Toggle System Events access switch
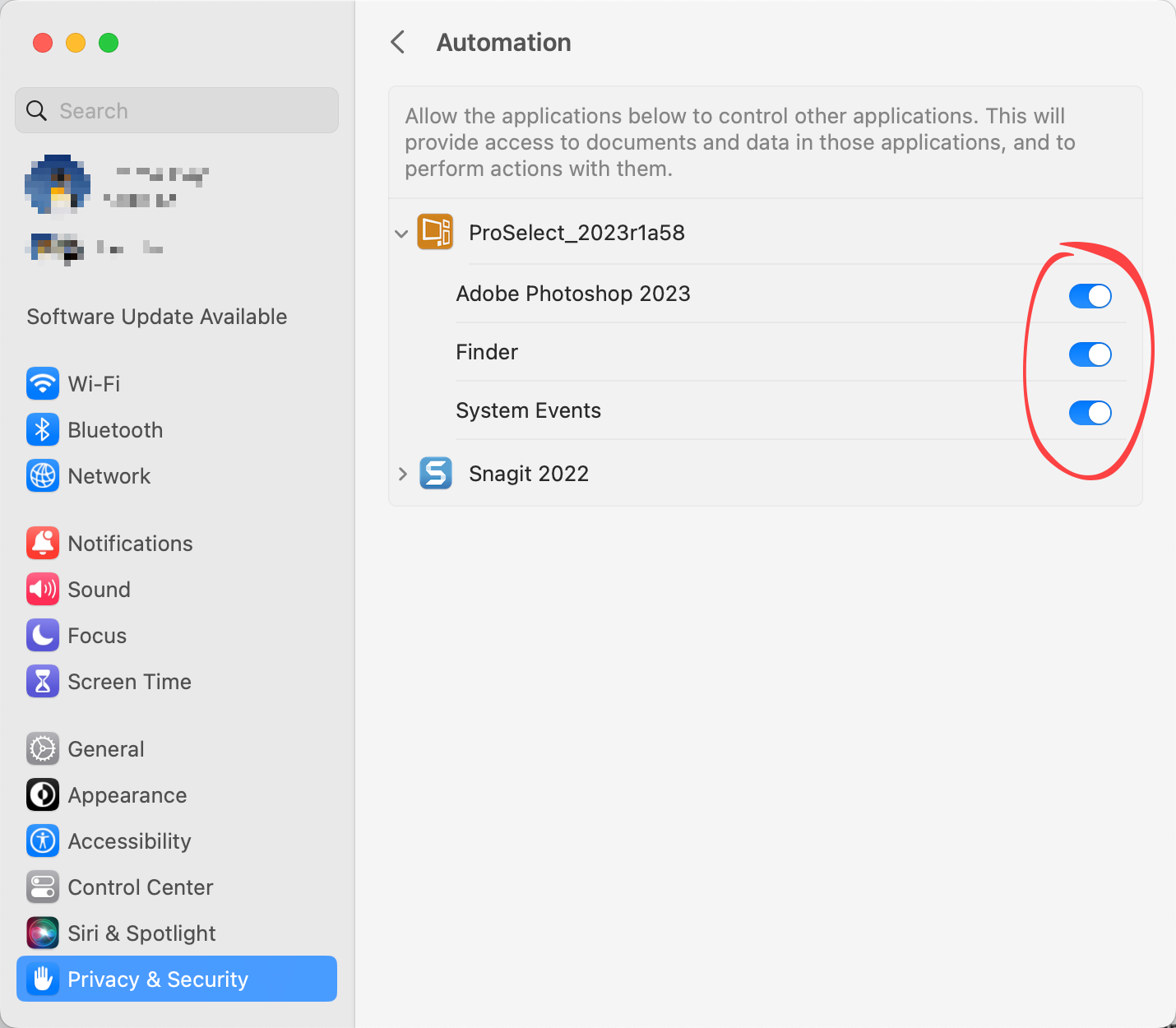The image size is (1176, 1028). click(1090, 413)
